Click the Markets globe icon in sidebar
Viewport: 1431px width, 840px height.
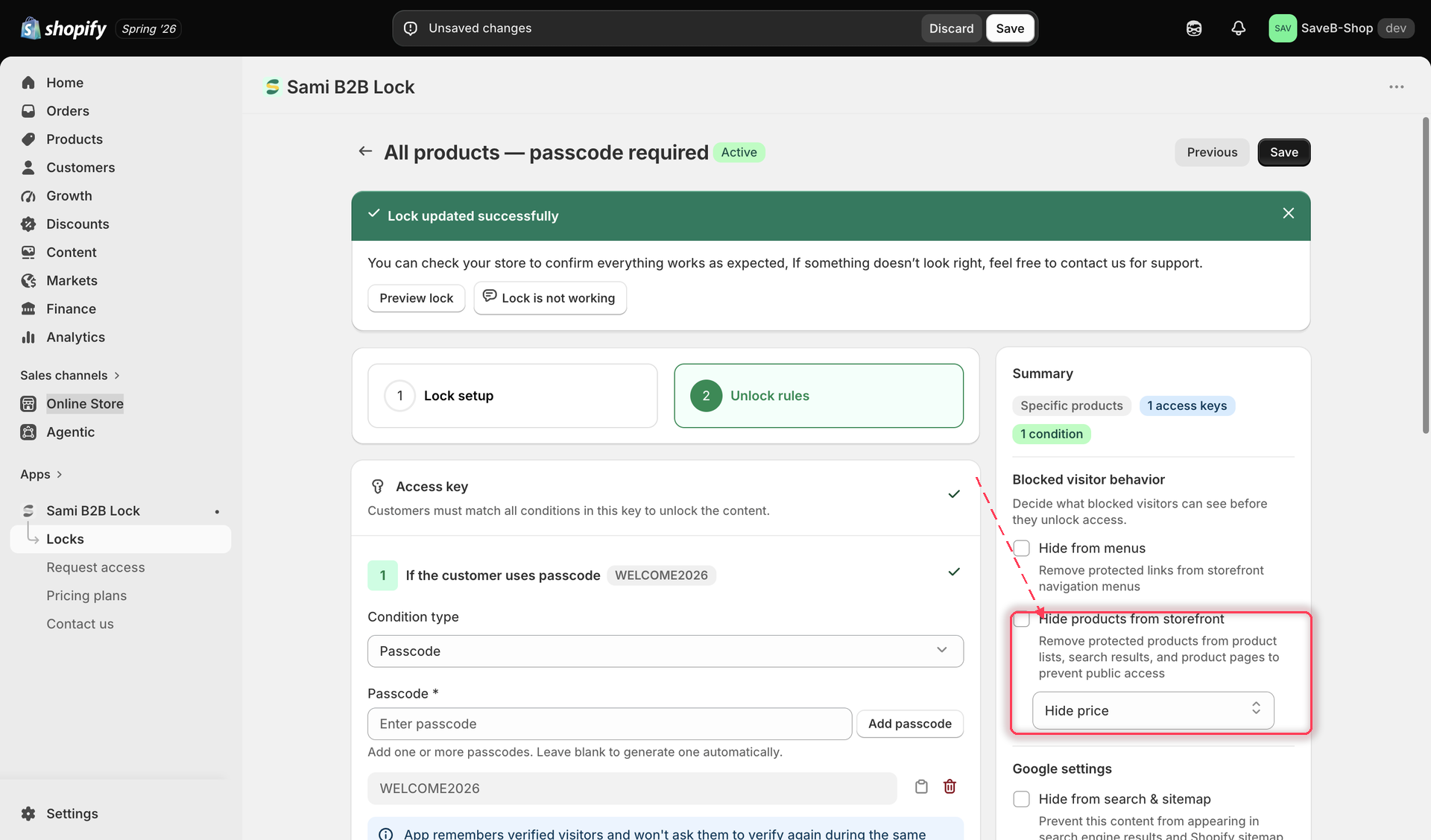28,281
